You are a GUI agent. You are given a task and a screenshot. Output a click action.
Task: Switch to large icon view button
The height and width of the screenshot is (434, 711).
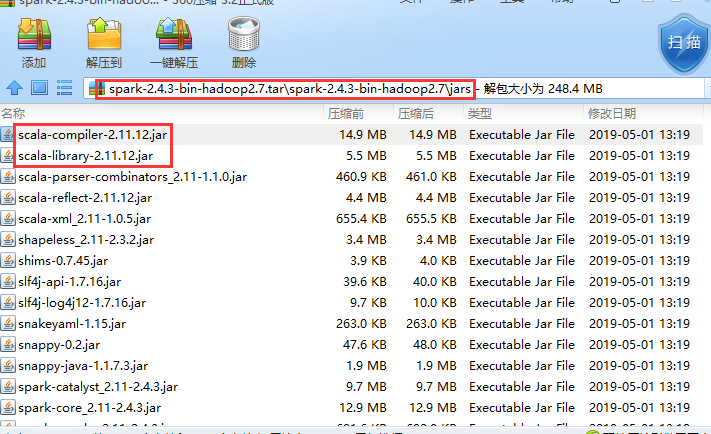(x=39, y=88)
